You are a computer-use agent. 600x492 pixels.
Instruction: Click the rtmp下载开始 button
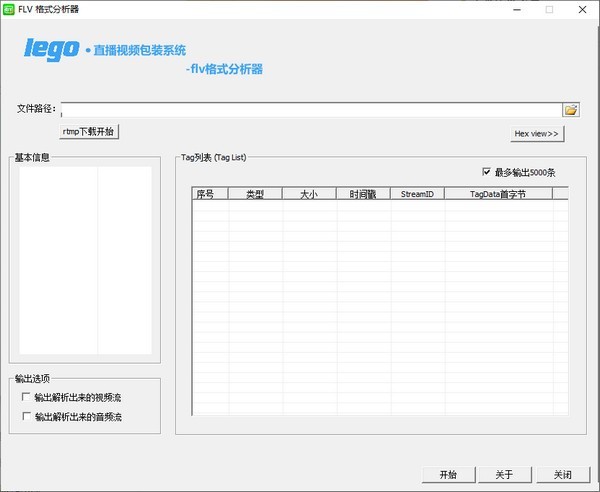(89, 132)
